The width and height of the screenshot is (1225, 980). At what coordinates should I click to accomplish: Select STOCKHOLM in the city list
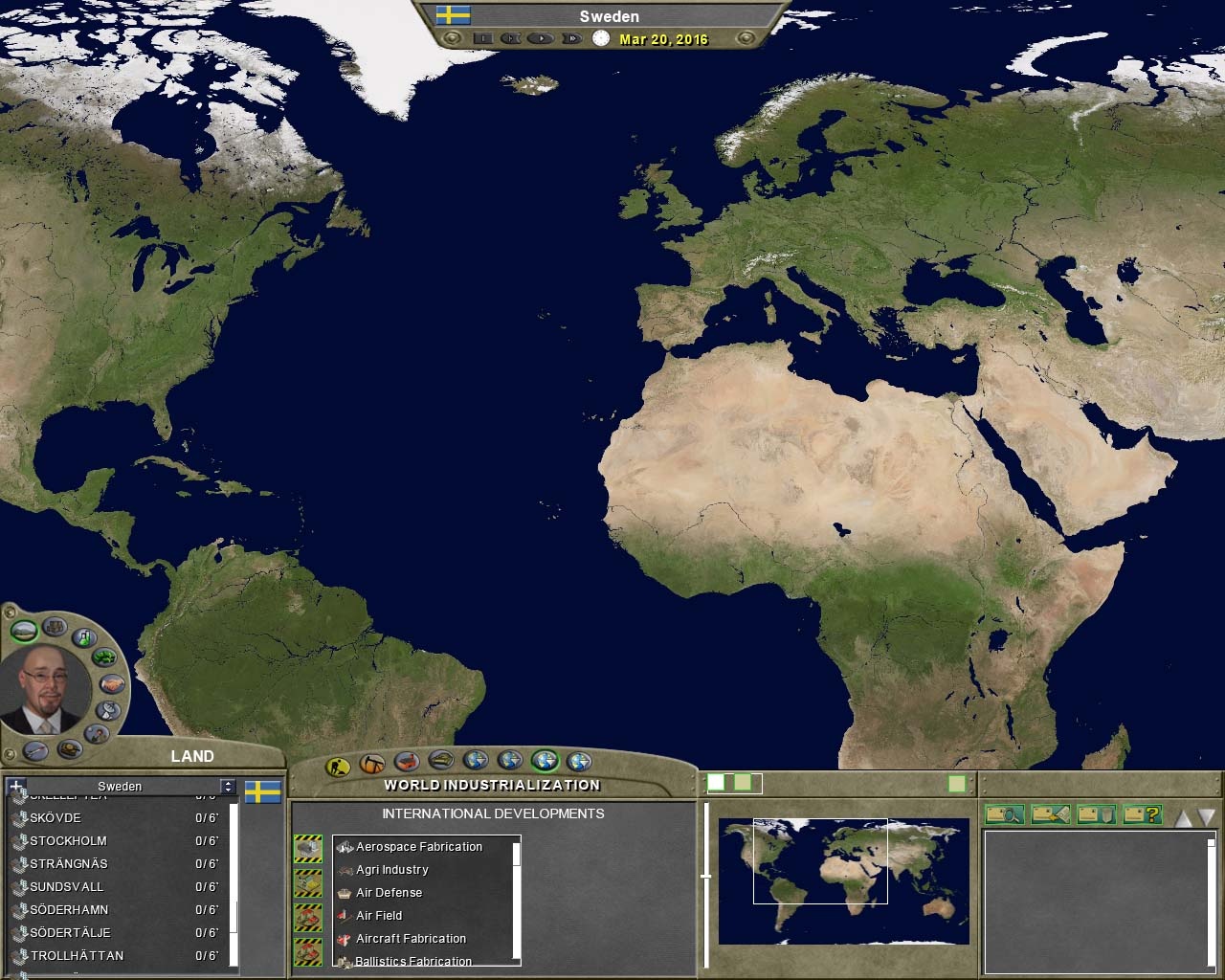click(68, 841)
